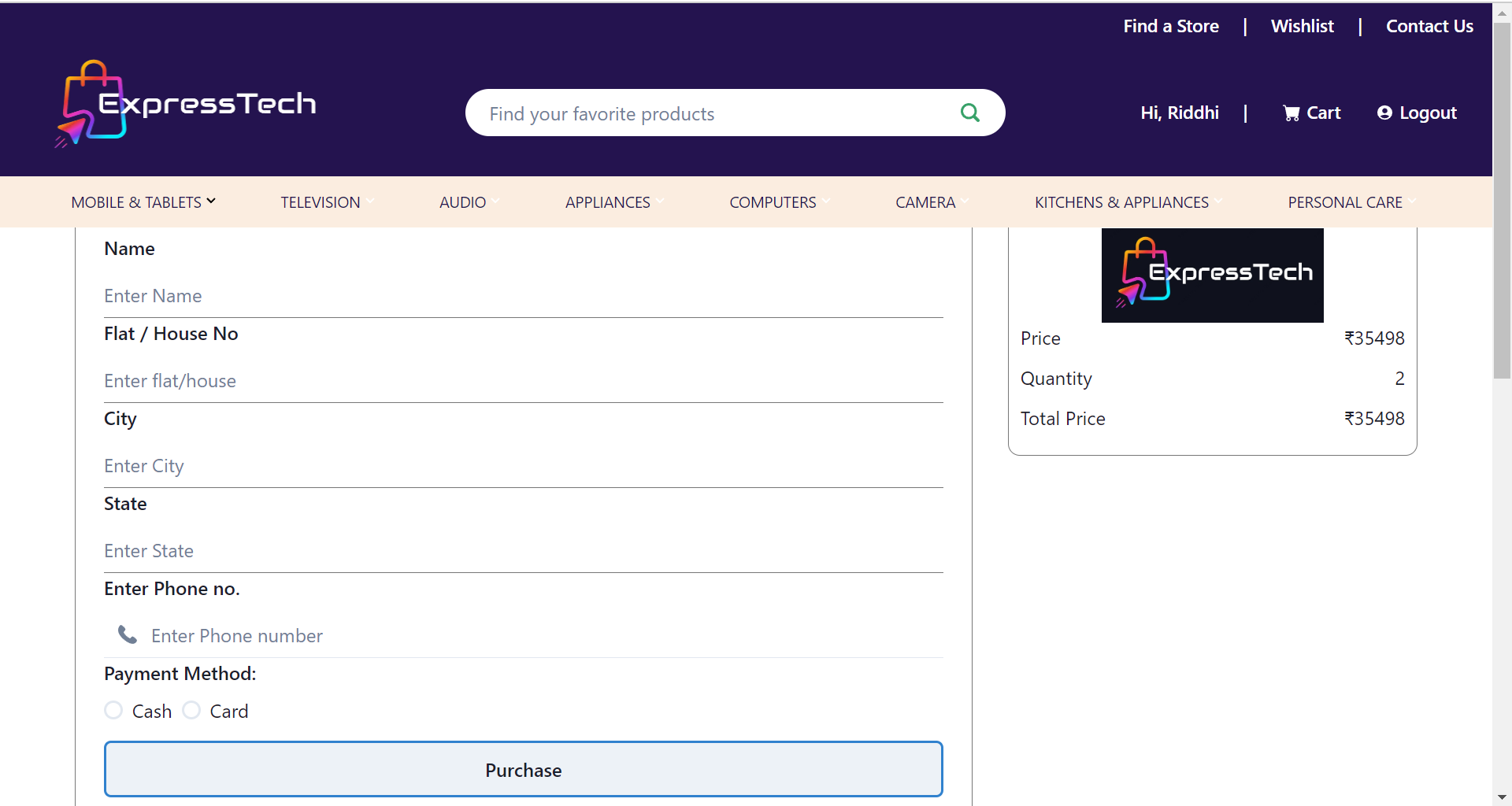Open the TELEVISION navigation menu

pyautogui.click(x=321, y=201)
